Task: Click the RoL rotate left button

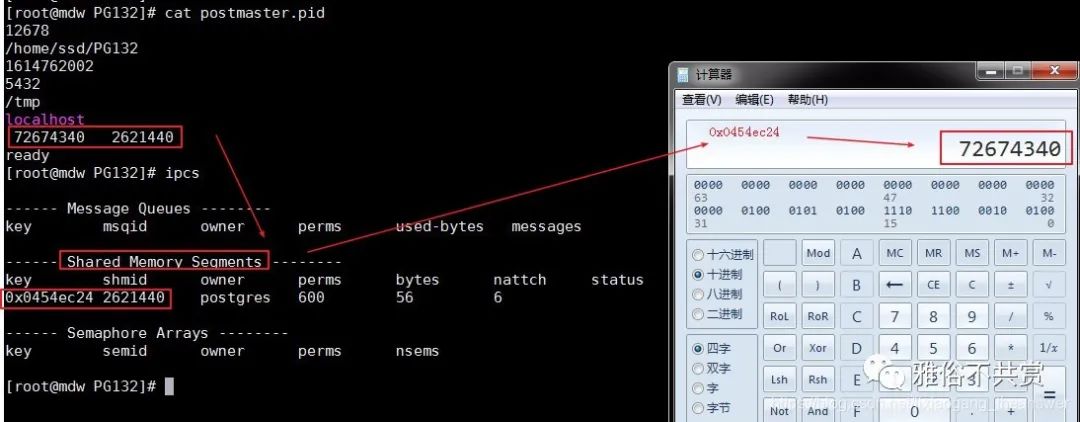Action: tap(779, 317)
